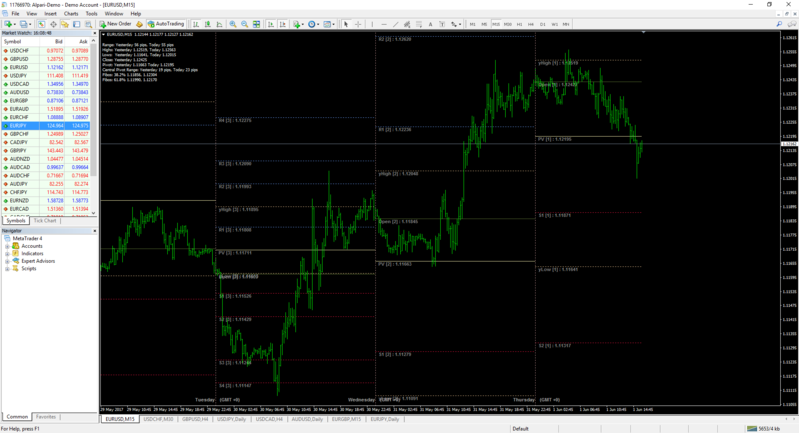Image resolution: width=799 pixels, height=433 pixels.
Task: Switch chart to Bar Chart
Action: point(196,24)
